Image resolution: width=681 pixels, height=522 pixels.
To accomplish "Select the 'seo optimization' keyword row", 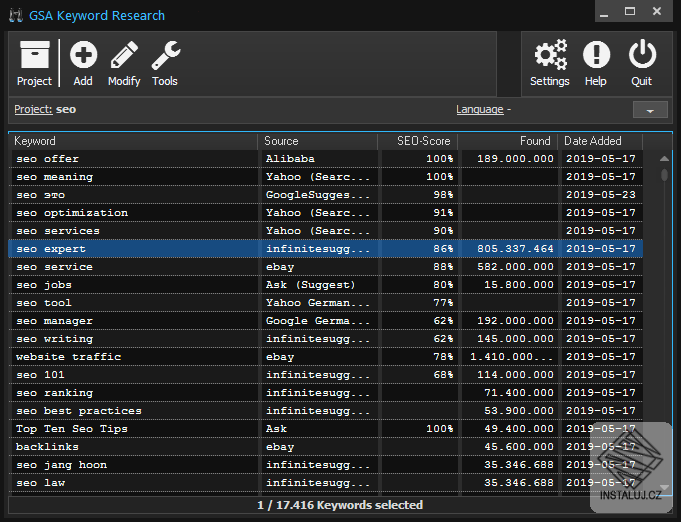I will [x=326, y=213].
